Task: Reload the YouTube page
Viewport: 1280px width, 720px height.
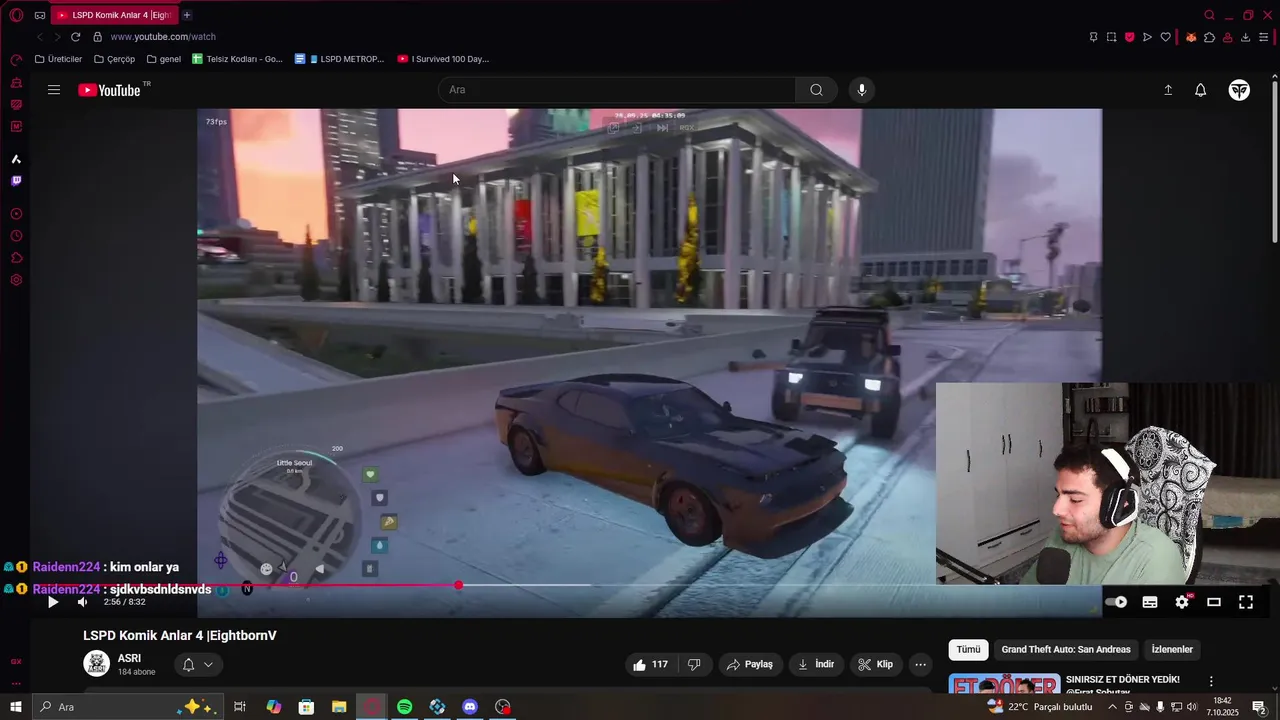Action: [x=75, y=37]
